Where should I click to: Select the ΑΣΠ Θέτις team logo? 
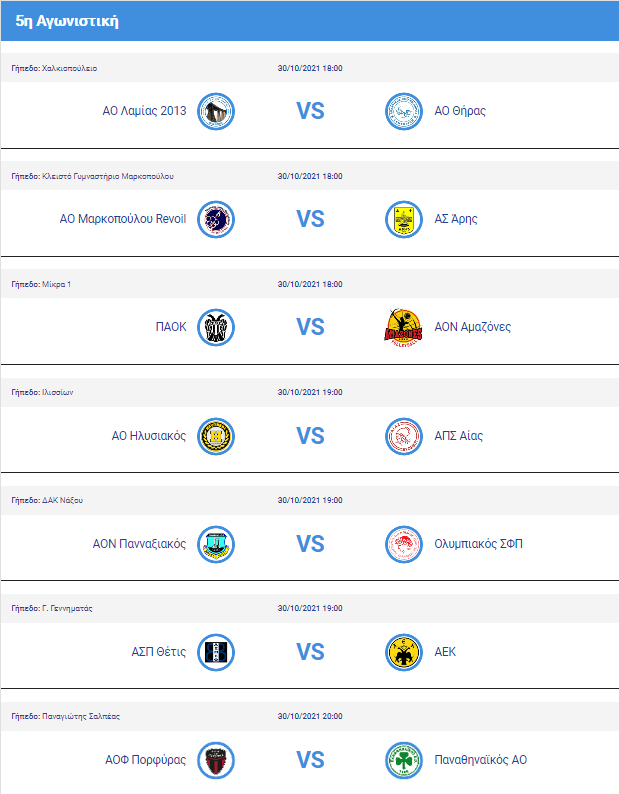coord(216,652)
